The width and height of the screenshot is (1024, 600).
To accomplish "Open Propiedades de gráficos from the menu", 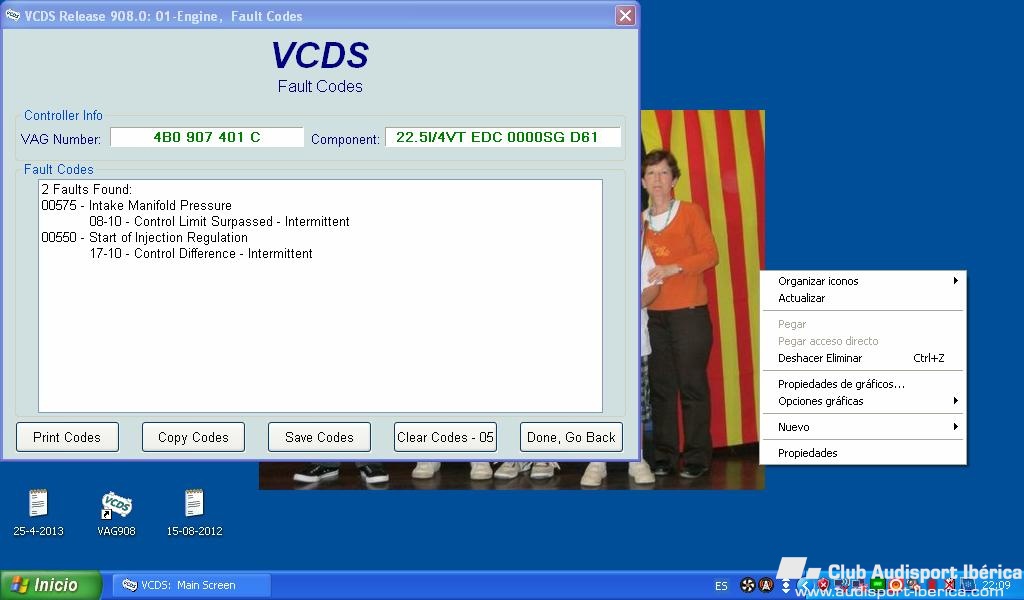I will tap(841, 384).
